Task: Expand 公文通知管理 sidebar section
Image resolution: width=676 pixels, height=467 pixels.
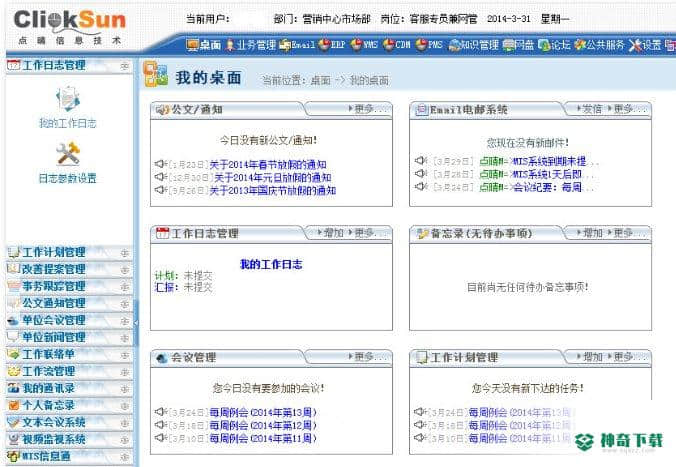Action: pyautogui.click(x=125, y=304)
